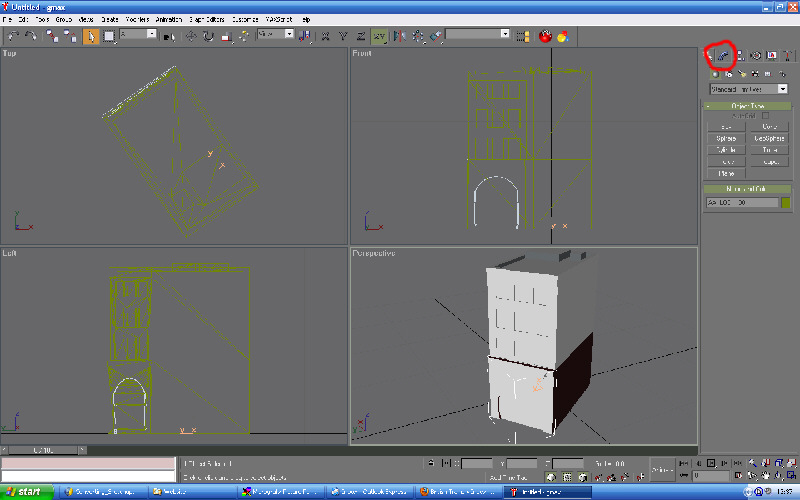The height and width of the screenshot is (500, 800).
Task: Click the Play Animation button
Action: (711, 463)
